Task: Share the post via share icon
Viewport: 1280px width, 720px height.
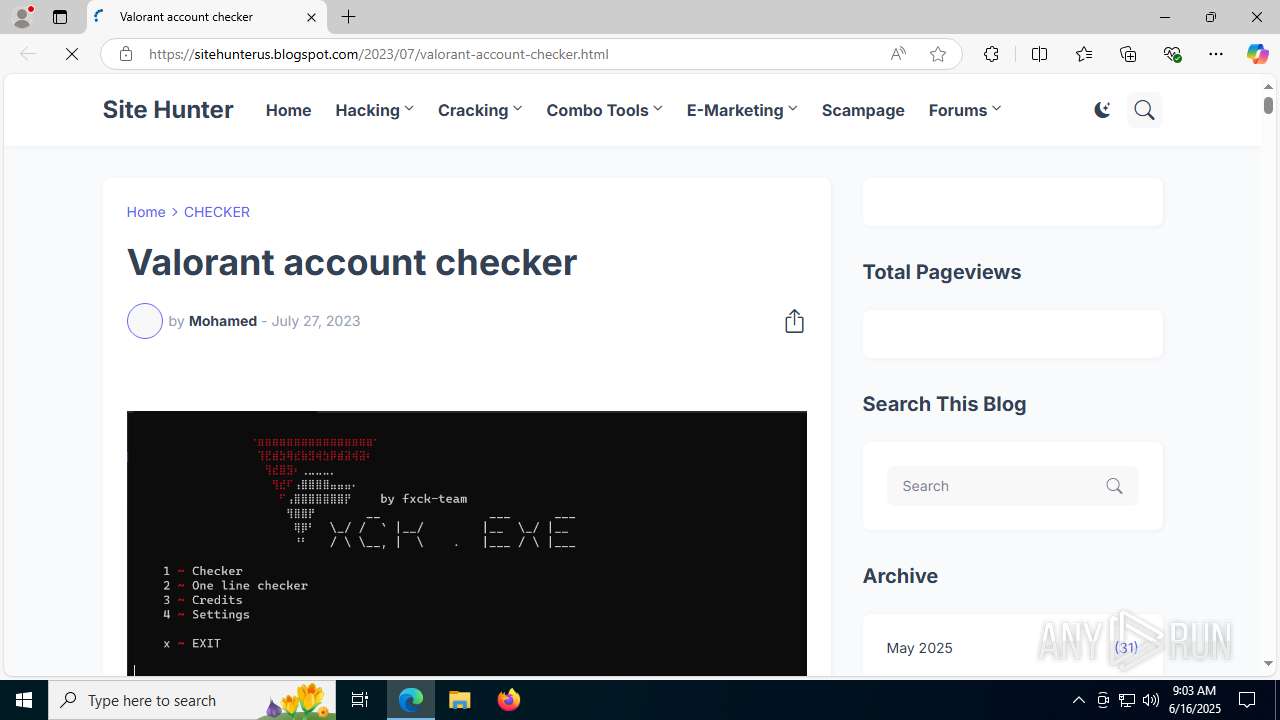Action: 794,321
